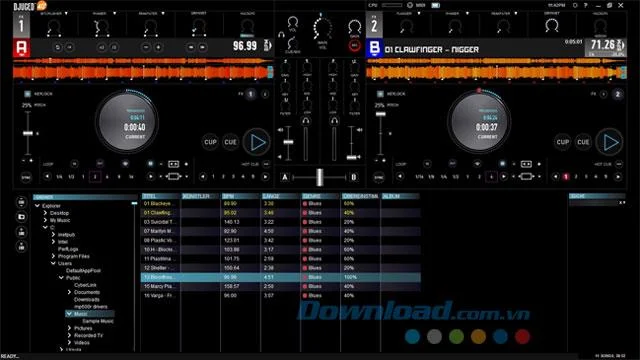640x360 pixels.
Task: Open first effect dropdown in FX 2
Action: click(419, 13)
